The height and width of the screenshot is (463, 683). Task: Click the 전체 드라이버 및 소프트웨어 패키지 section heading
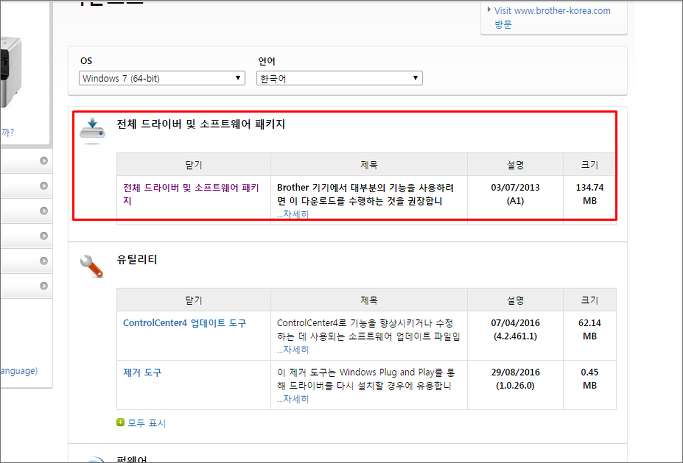[201, 124]
